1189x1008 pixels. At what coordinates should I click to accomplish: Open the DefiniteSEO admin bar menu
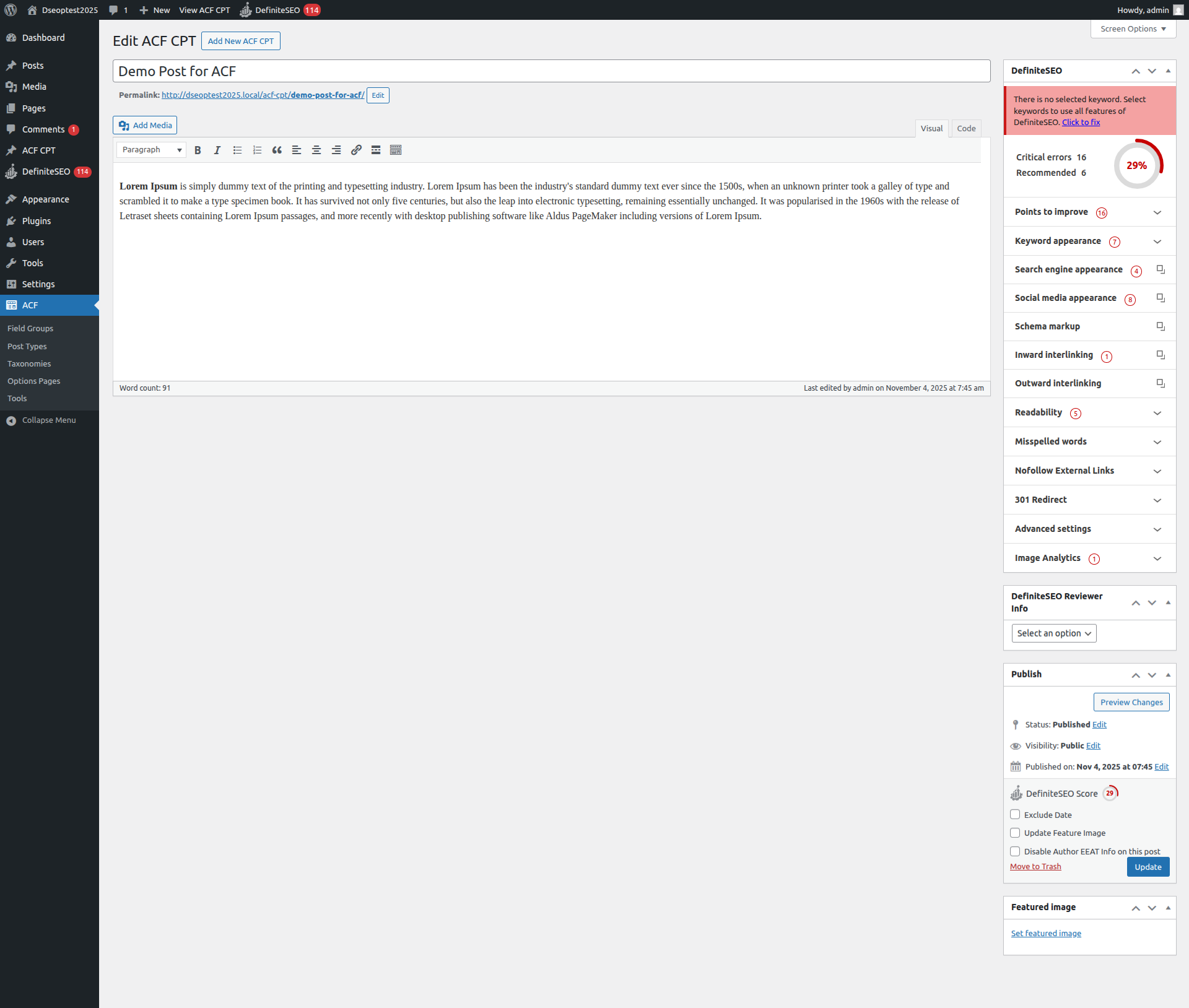280,10
